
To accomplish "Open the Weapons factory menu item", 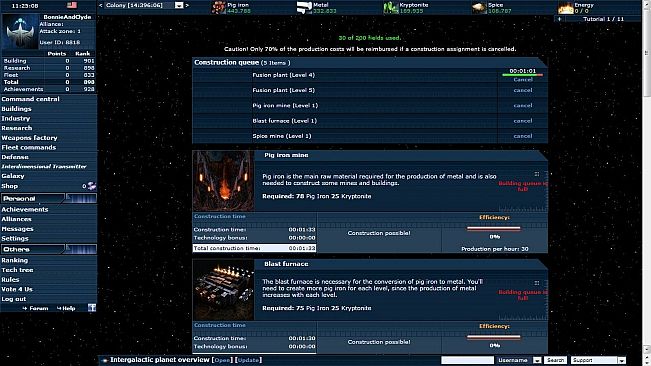I will coord(29,138).
